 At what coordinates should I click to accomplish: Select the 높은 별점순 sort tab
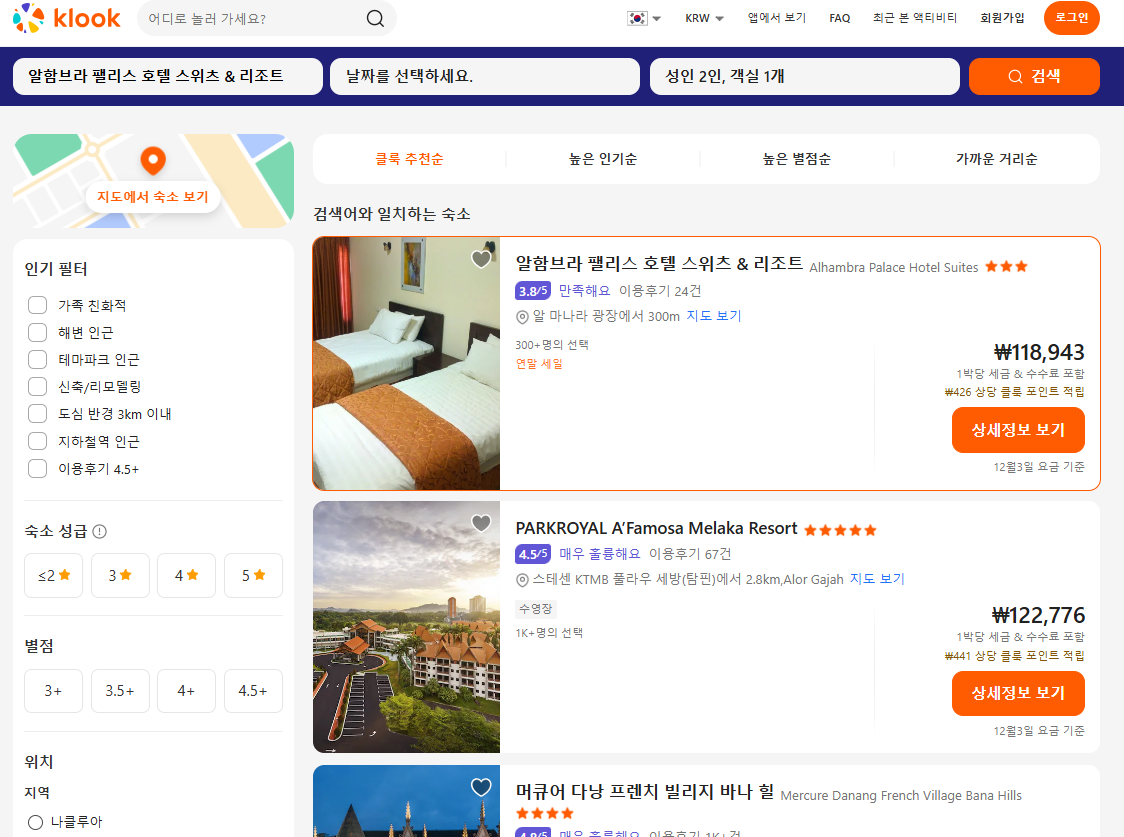(797, 159)
